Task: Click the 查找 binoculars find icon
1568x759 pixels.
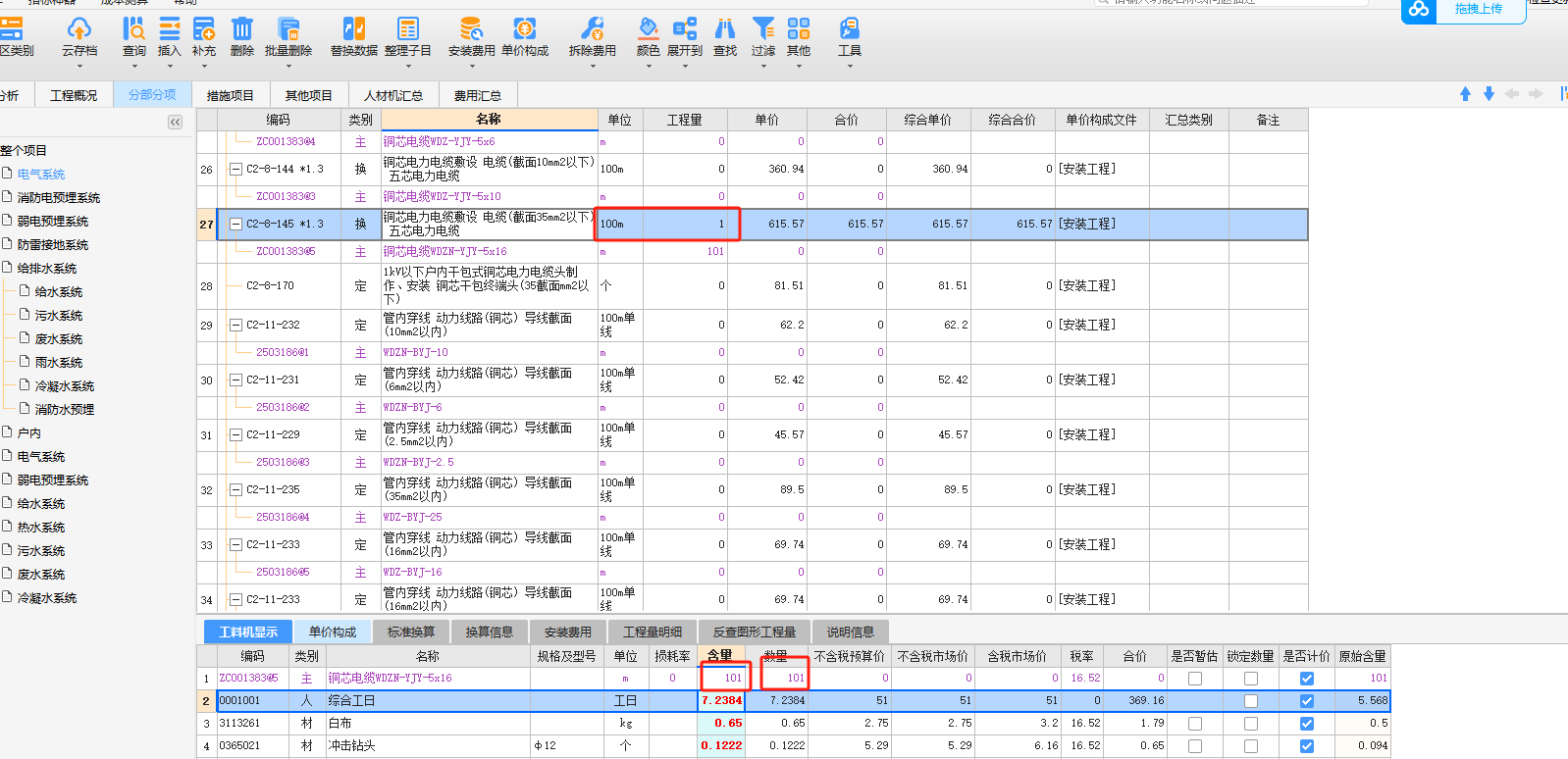Action: pyautogui.click(x=725, y=28)
